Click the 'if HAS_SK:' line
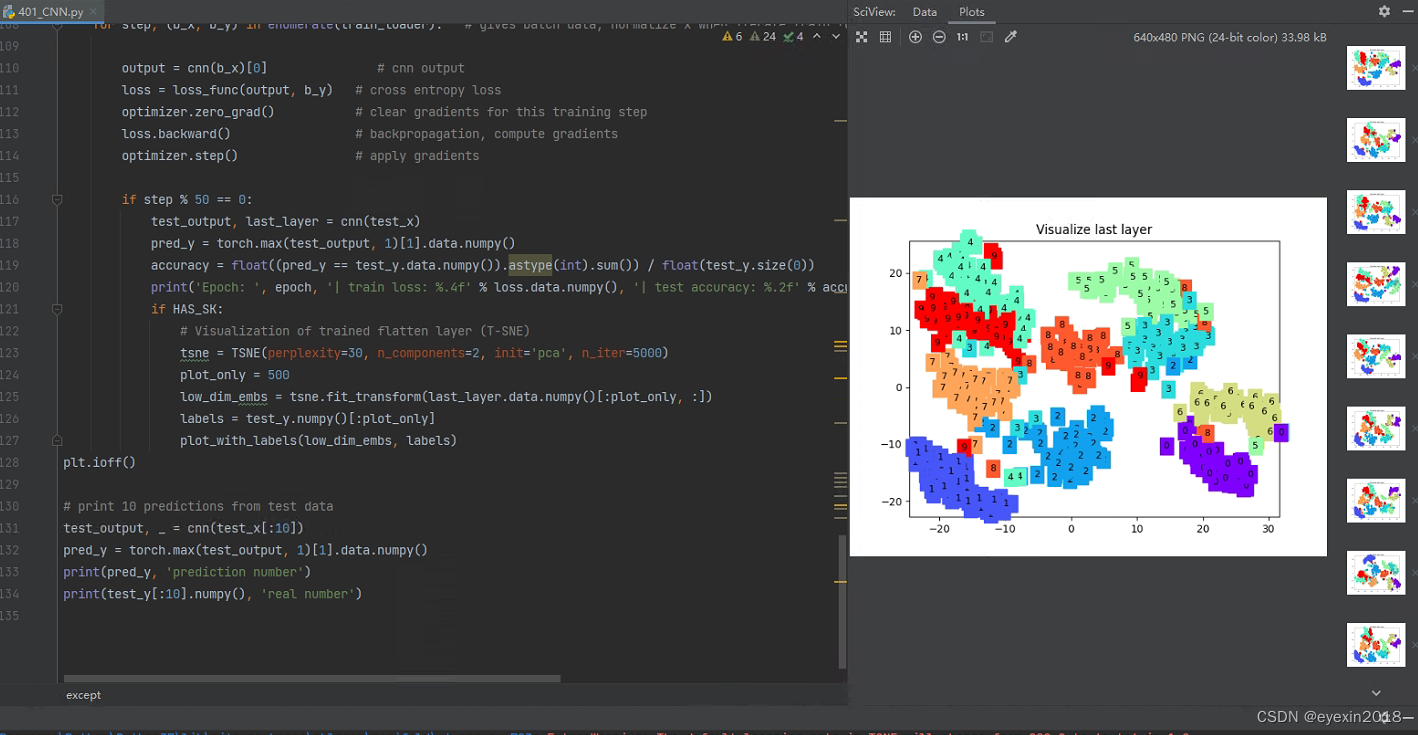Viewport: 1418px width, 735px height. 188,309
